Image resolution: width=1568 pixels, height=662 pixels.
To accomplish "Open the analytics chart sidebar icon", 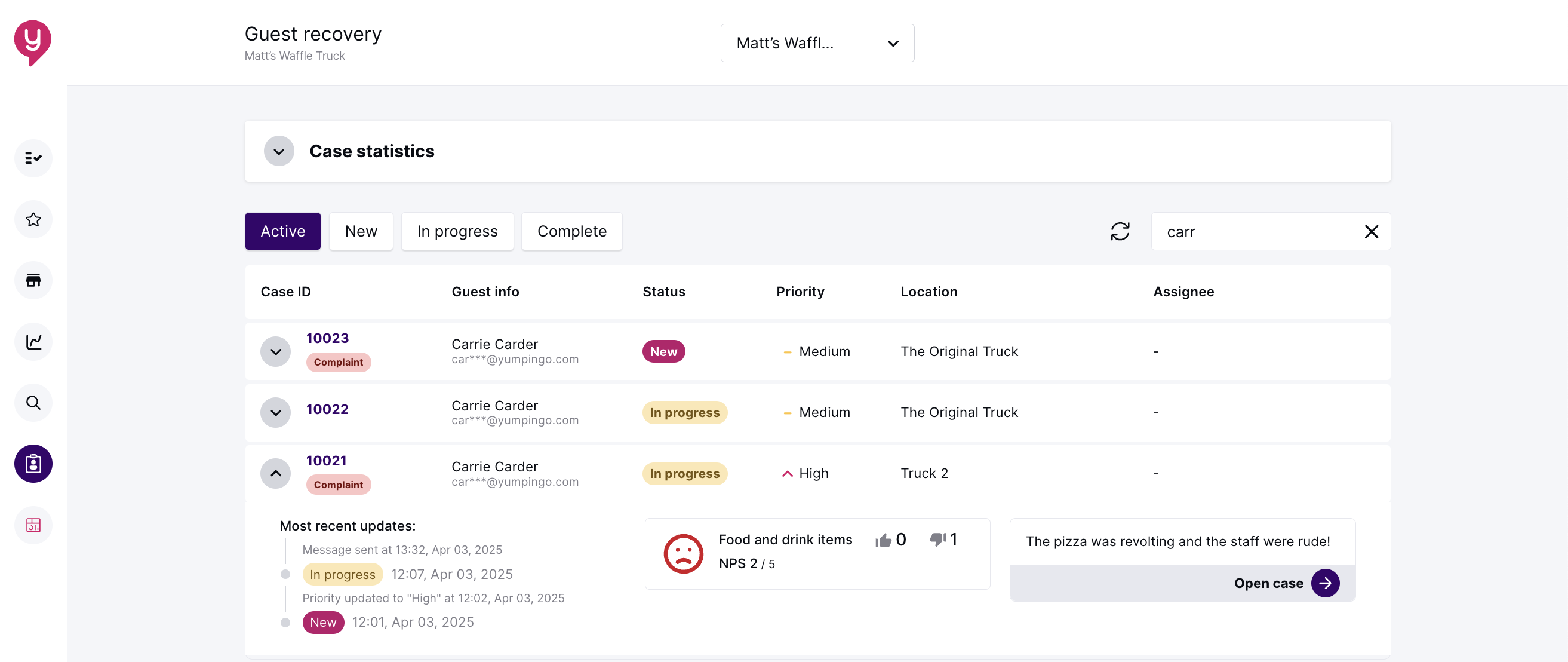I will coord(33,342).
